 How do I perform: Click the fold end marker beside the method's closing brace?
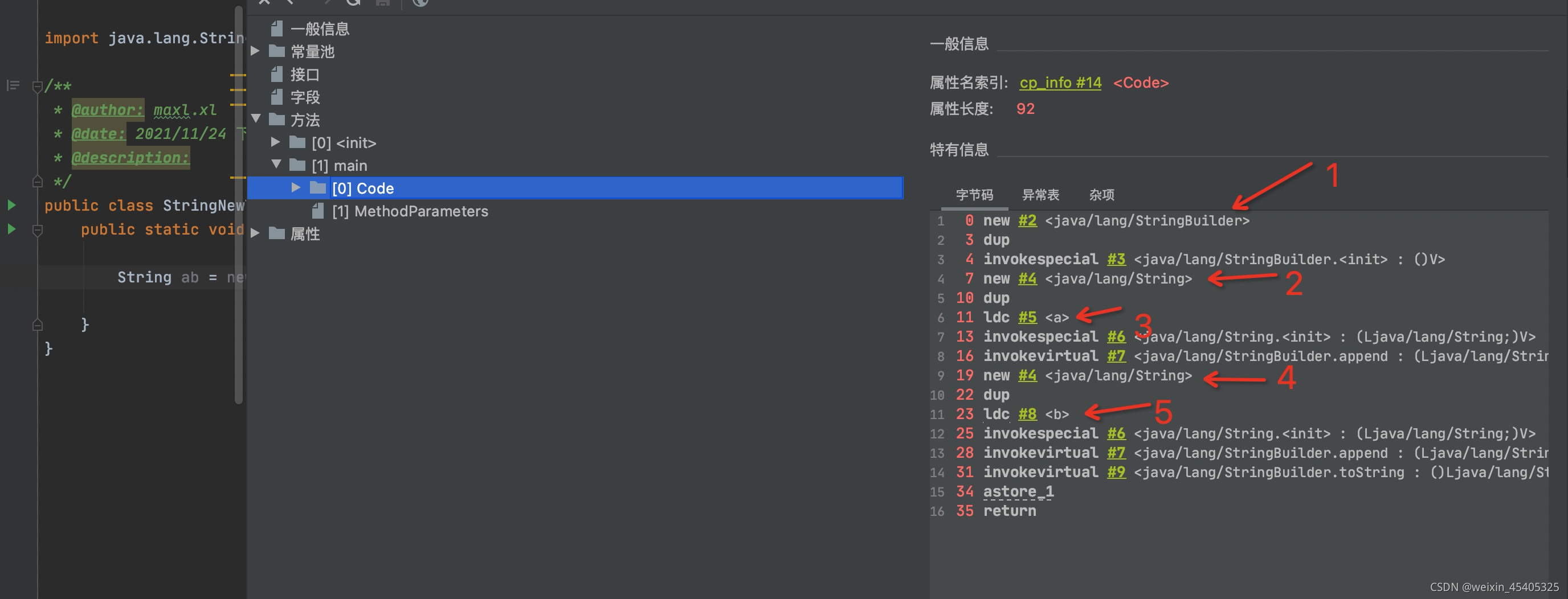[x=37, y=325]
